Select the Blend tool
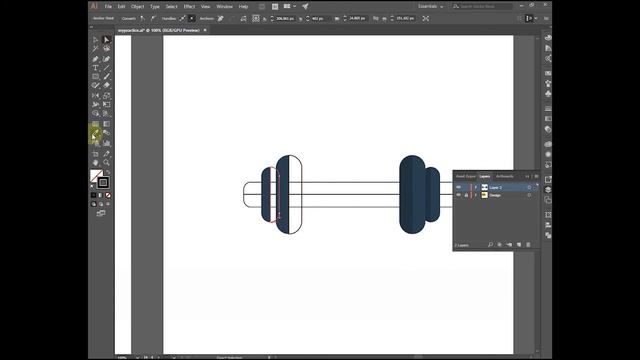The width and height of the screenshot is (640, 360). [107, 133]
